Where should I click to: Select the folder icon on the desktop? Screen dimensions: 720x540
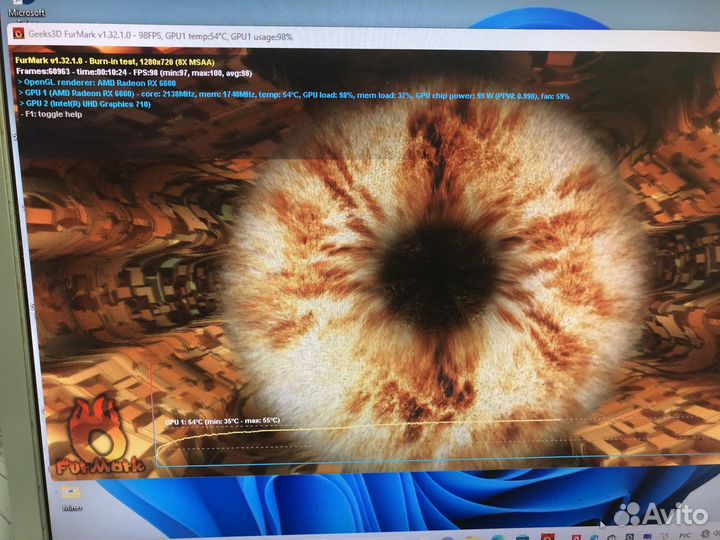point(71,492)
